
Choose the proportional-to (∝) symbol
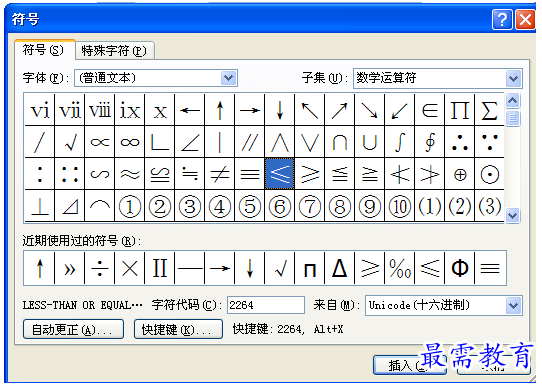coord(100,142)
